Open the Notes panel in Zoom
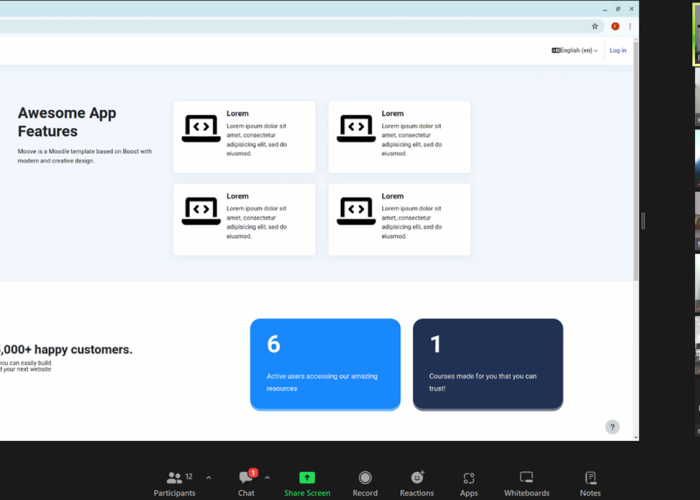Image resolution: width=700 pixels, height=500 pixels. pyautogui.click(x=590, y=482)
